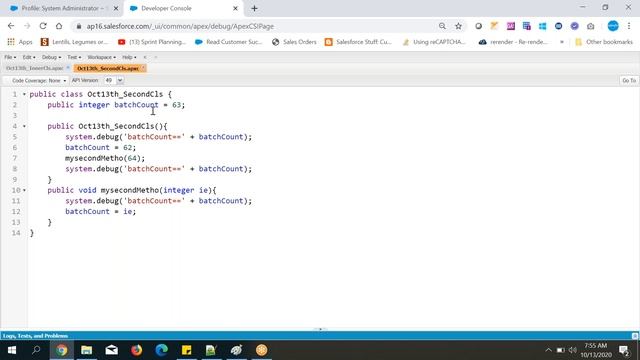Open Sticky Notes from the taskbar
This screenshot has height=360, width=640.
(187, 350)
